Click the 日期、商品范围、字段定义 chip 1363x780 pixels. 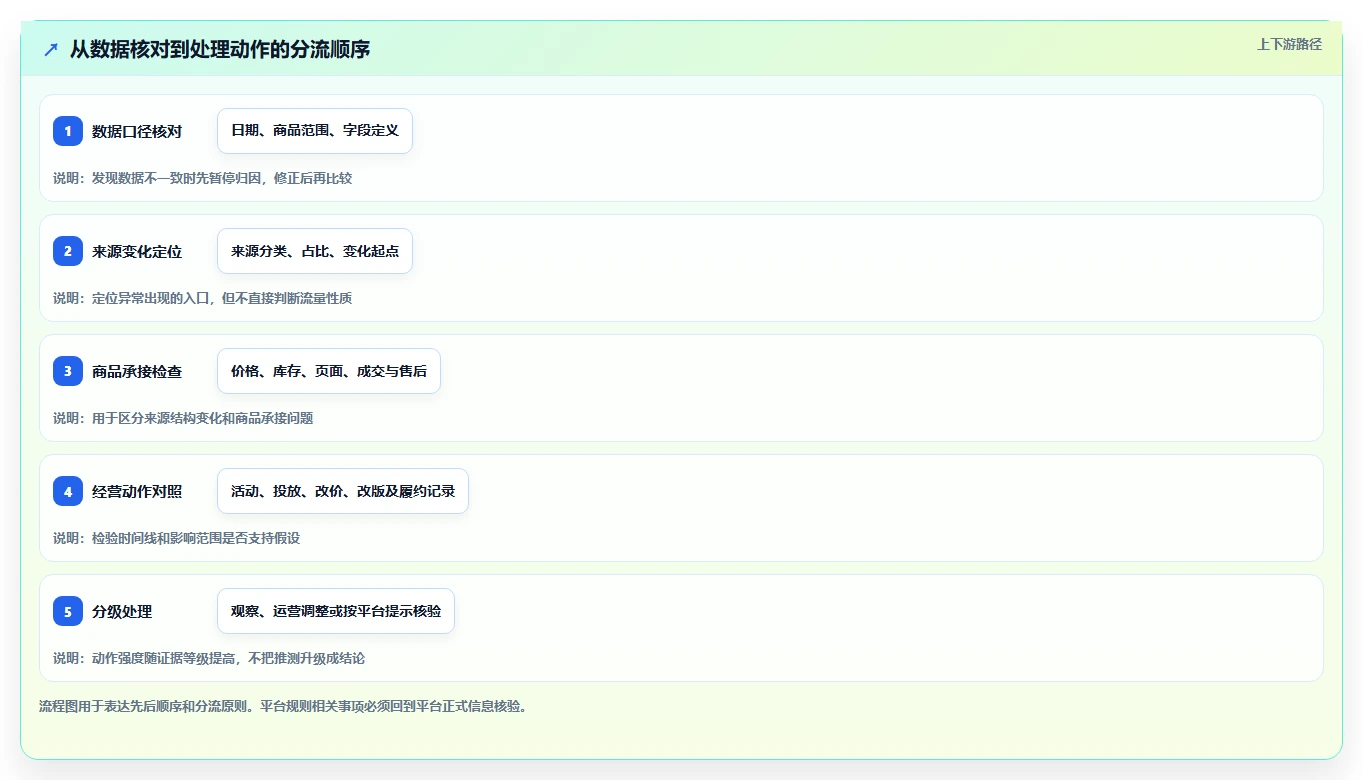315,131
